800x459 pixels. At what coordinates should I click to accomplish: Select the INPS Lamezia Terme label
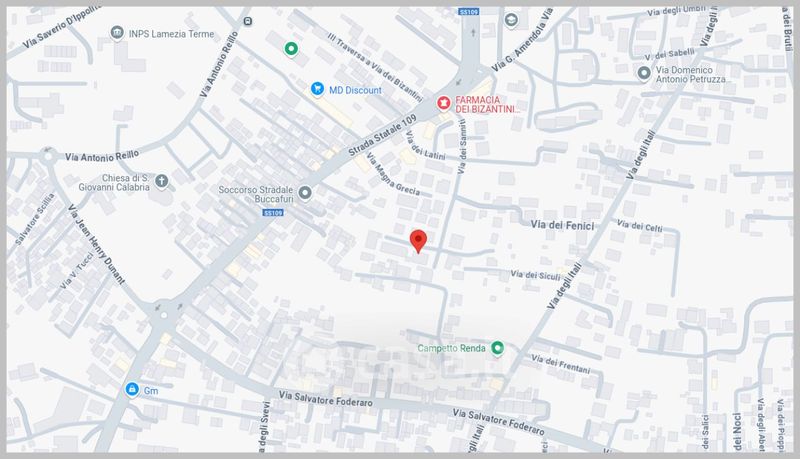point(171,34)
